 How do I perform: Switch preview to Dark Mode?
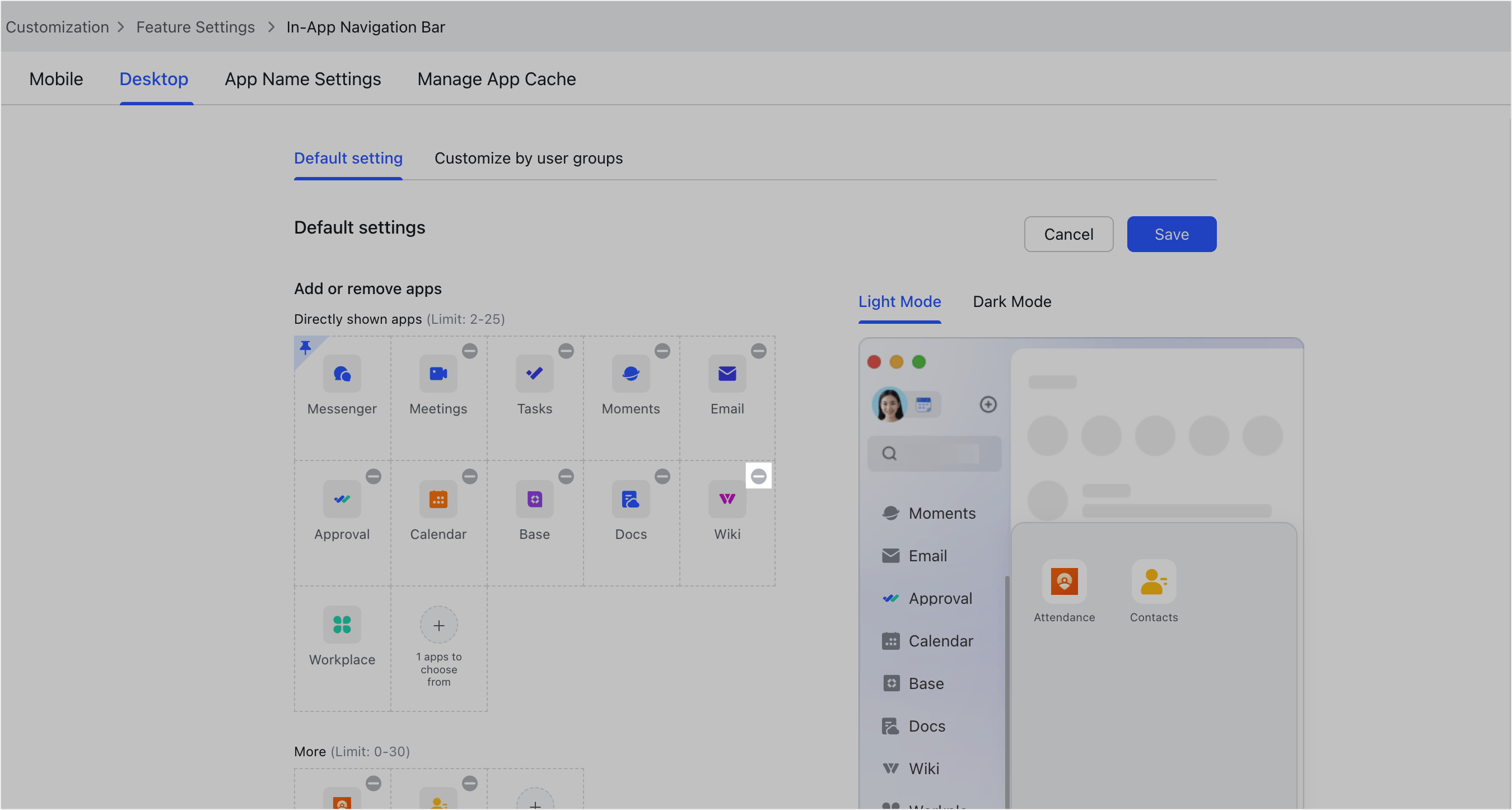[1012, 301]
